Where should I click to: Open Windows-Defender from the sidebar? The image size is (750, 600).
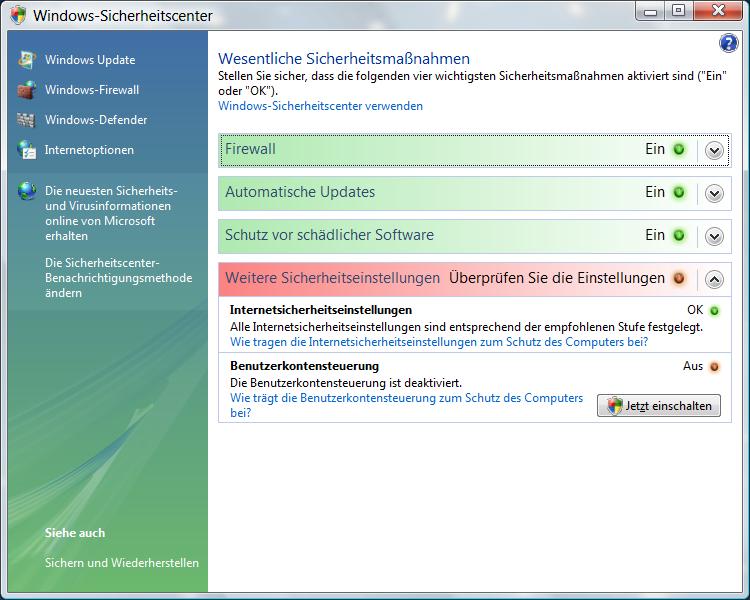click(96, 120)
